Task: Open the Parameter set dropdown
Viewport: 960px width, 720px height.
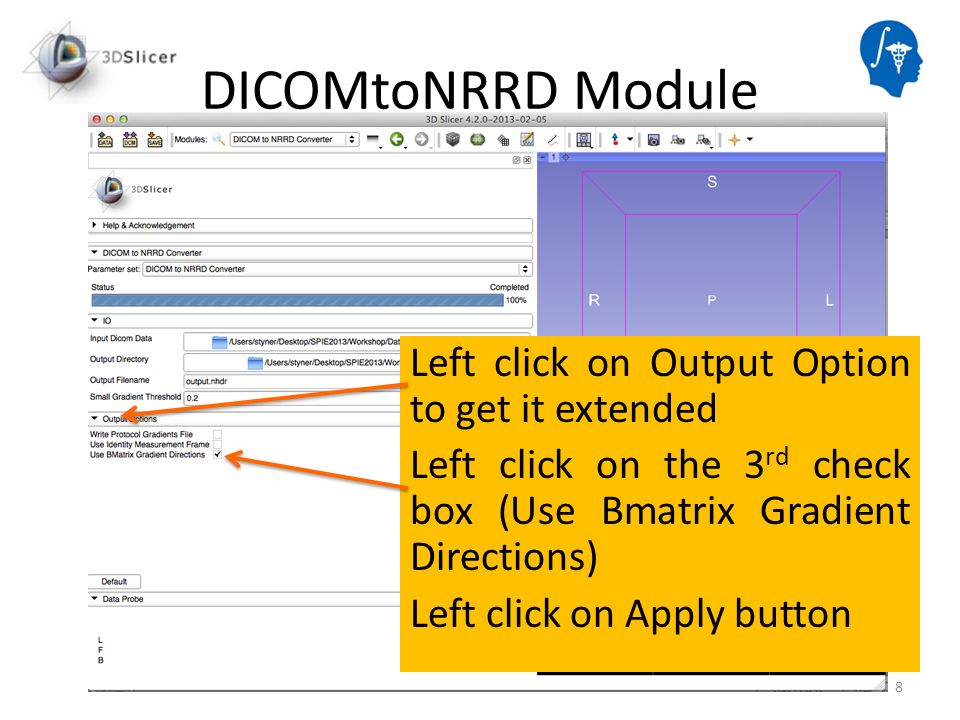Action: pyautogui.click(x=337, y=269)
